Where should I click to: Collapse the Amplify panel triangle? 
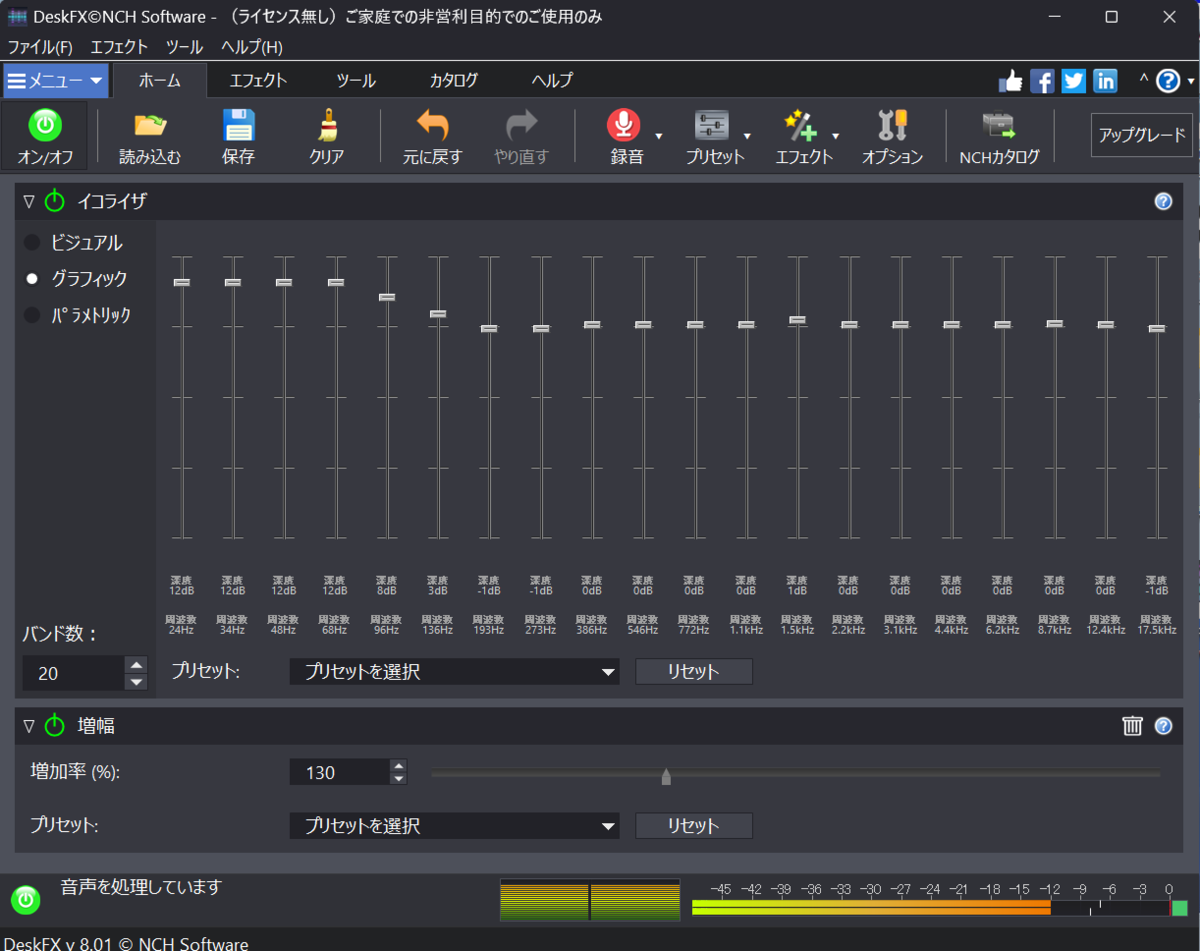[x=28, y=726]
